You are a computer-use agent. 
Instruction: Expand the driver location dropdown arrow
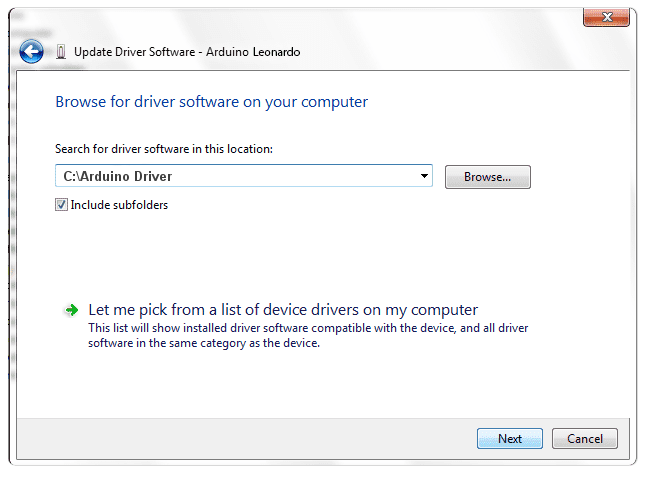(x=424, y=176)
